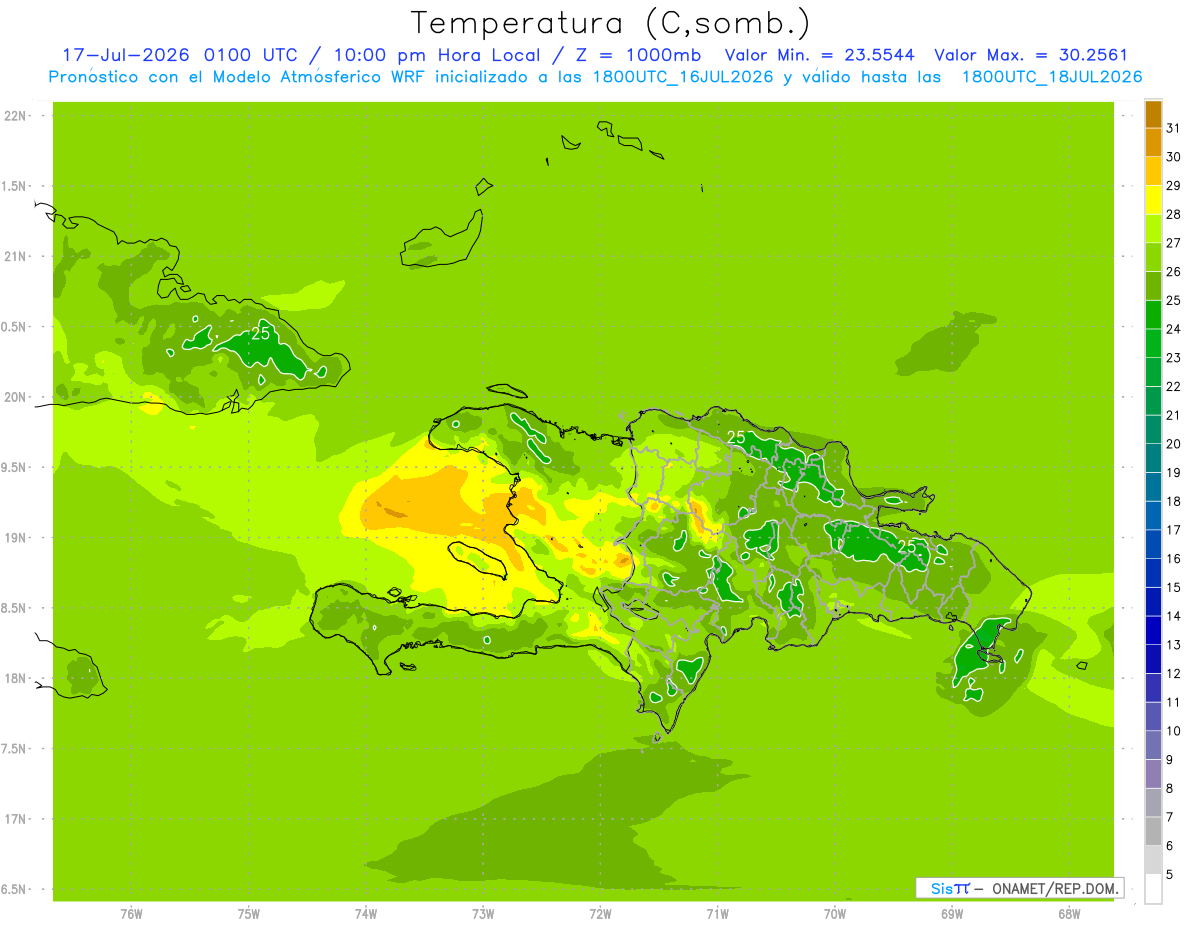Click the colorbar scale label "28"
This screenshot has height=927, width=1200.
coord(1174,214)
